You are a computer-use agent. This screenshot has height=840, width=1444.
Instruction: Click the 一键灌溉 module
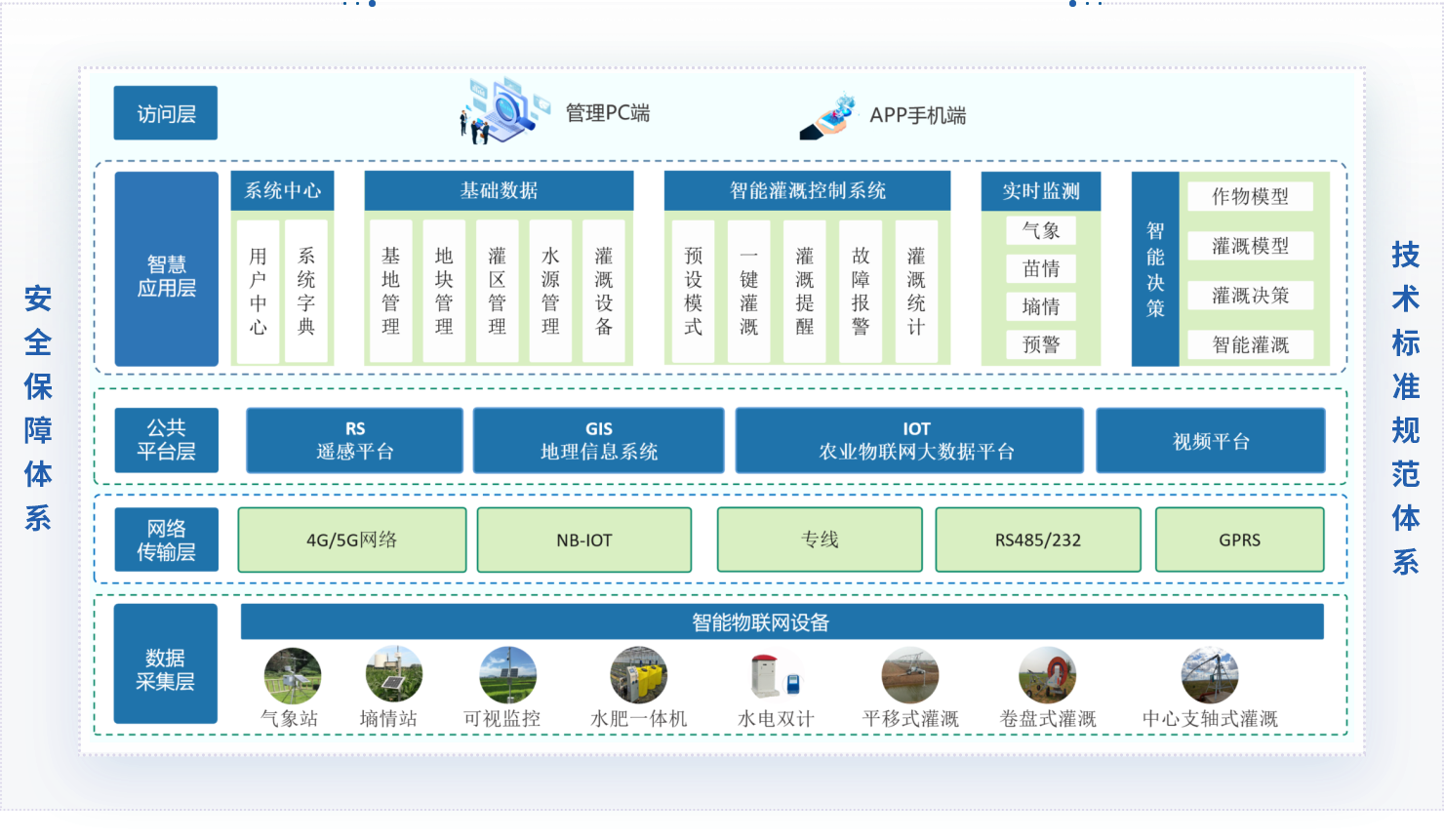(748, 292)
